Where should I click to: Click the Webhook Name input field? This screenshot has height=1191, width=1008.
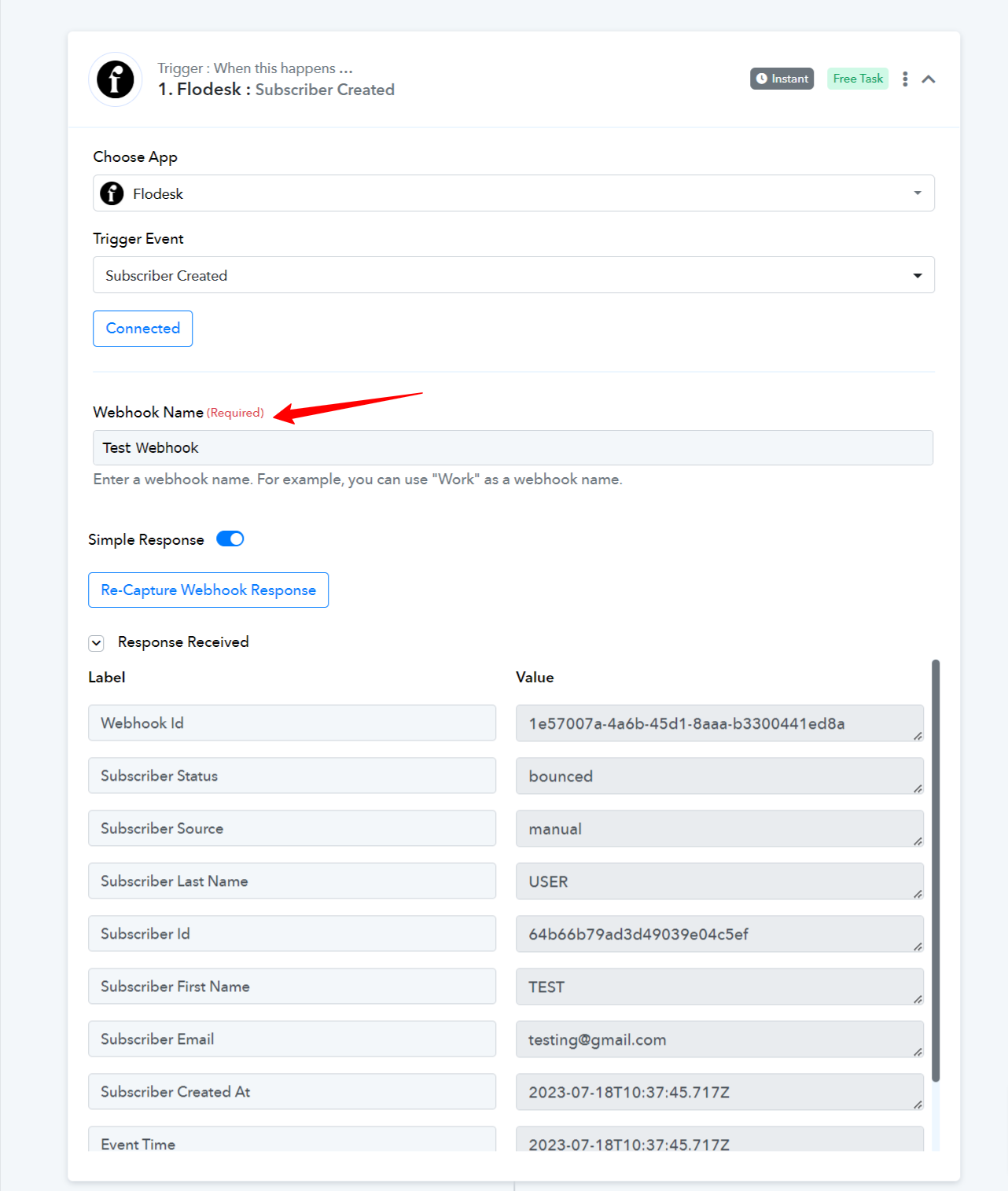point(513,447)
